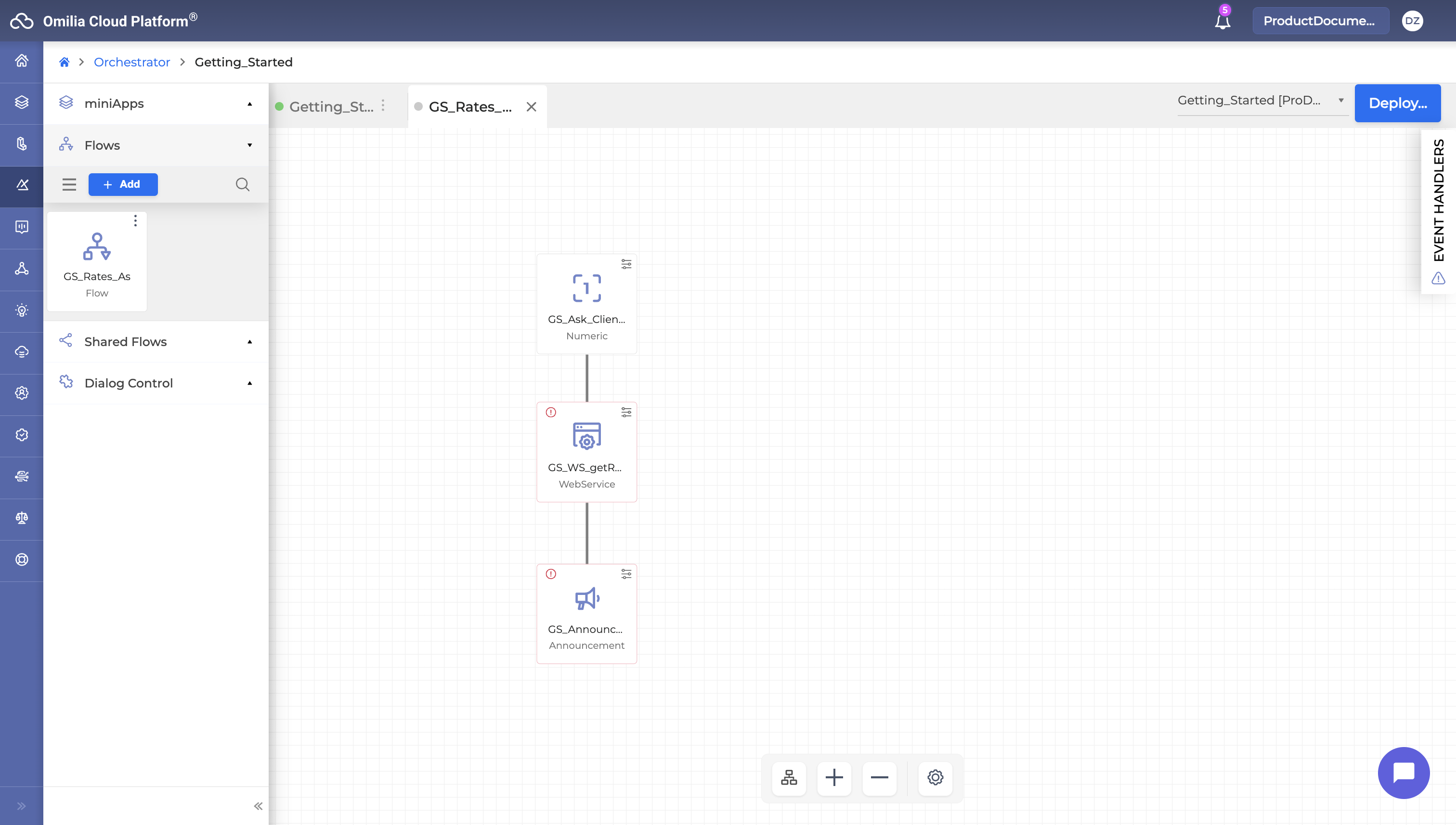Open settings on the GS_Ask_Clien... Numeric node
Screen dimensions: 1456x825
(x=626, y=264)
